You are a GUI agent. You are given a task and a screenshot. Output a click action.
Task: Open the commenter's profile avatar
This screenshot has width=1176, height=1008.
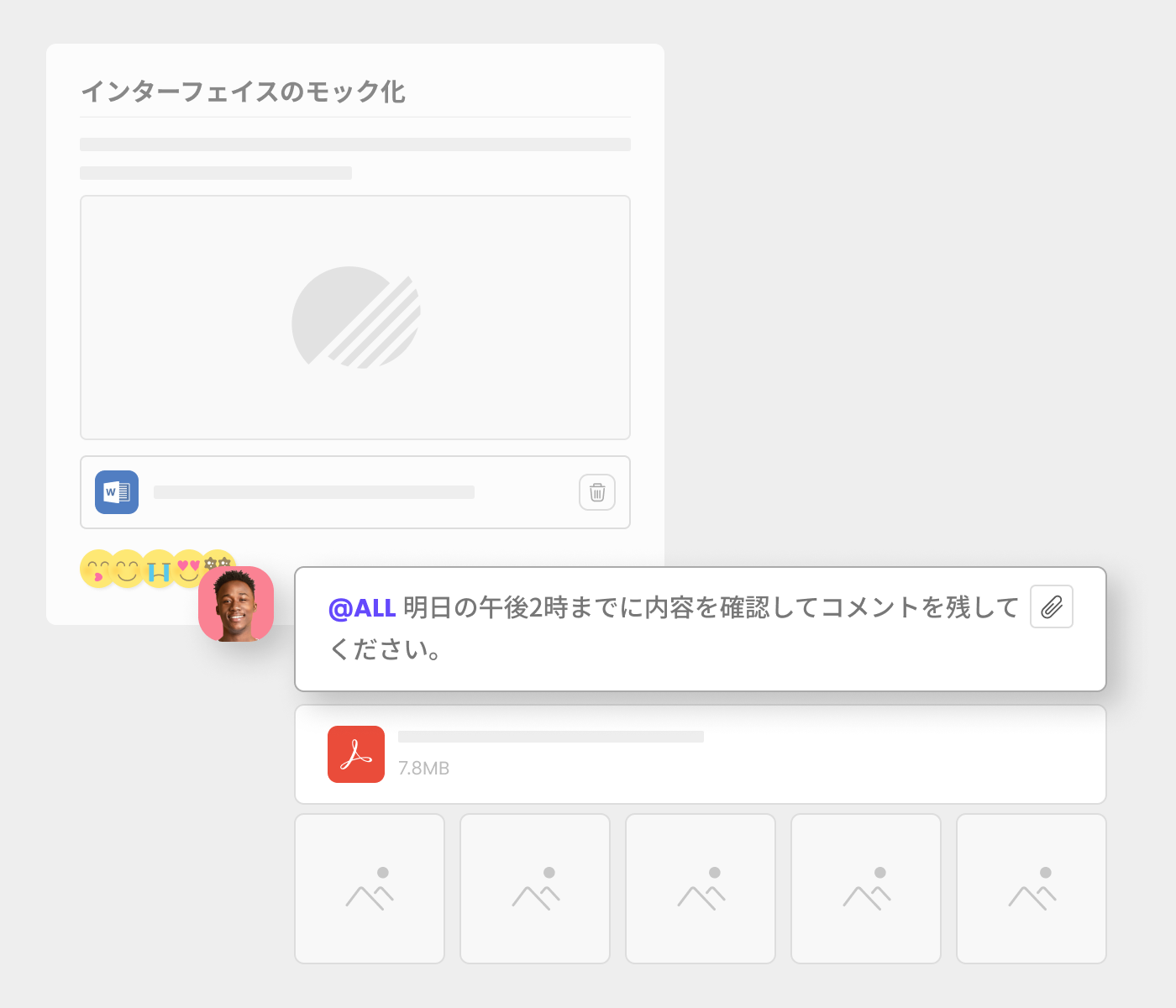click(x=236, y=604)
